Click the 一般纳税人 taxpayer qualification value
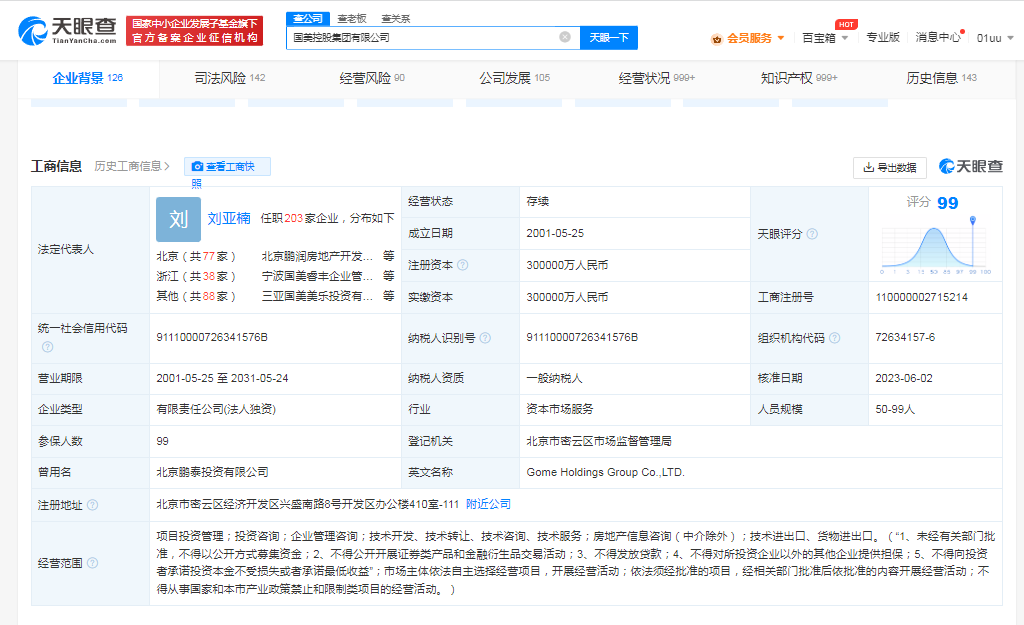 tap(554, 378)
